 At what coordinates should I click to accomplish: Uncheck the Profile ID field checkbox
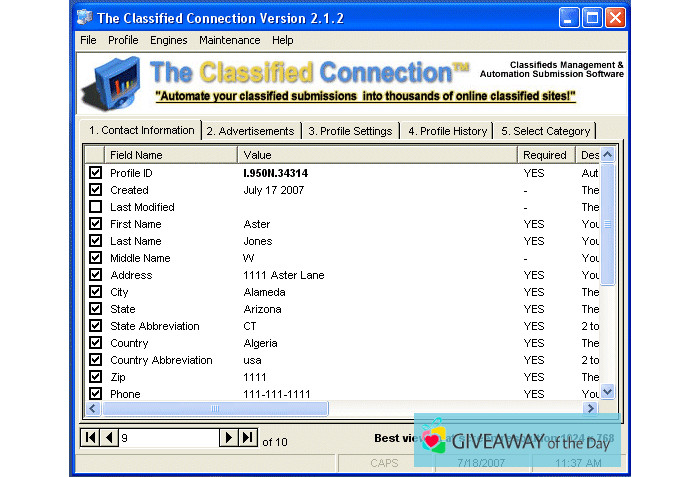(95, 173)
